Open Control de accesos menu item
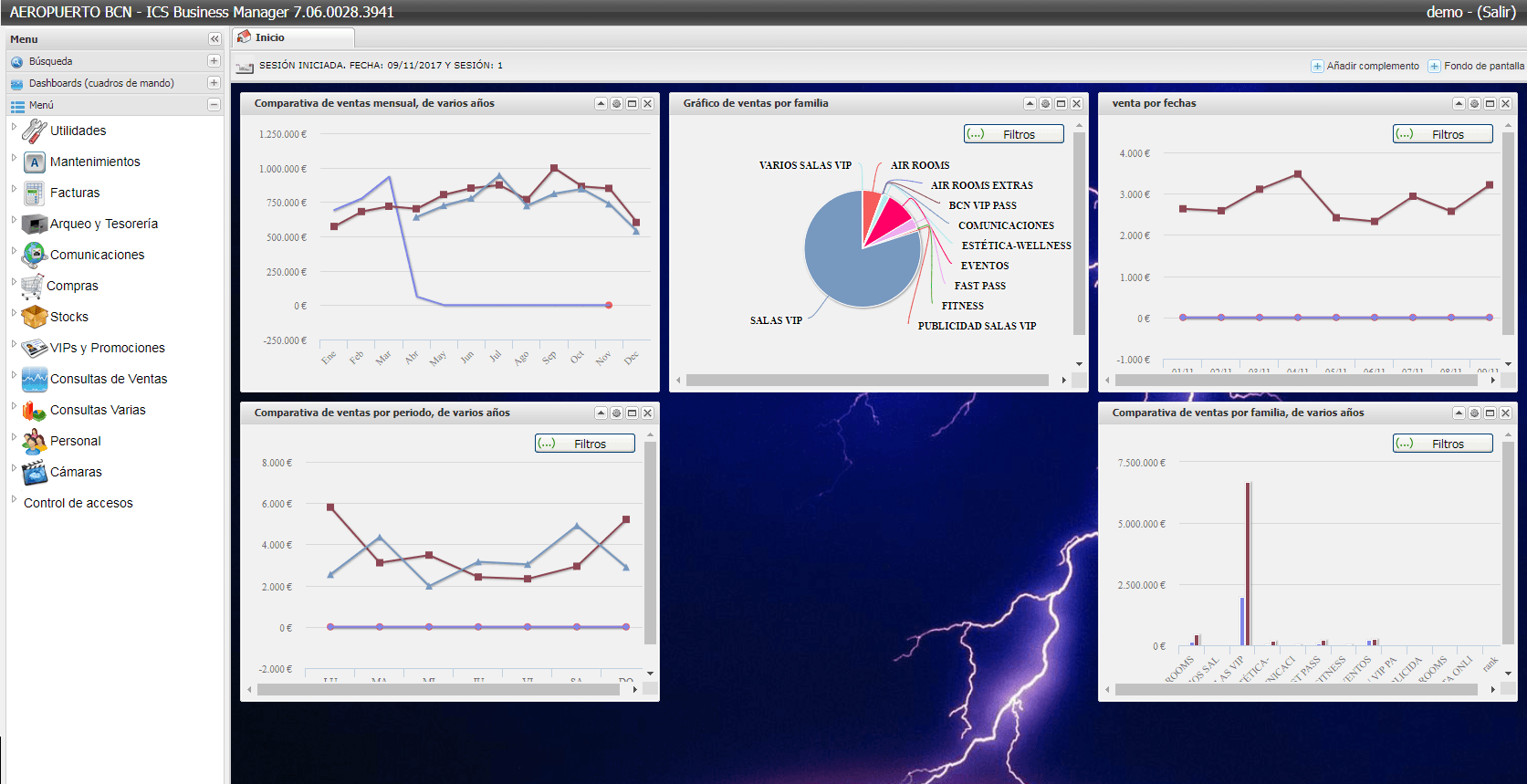The height and width of the screenshot is (784, 1527). tap(78, 503)
